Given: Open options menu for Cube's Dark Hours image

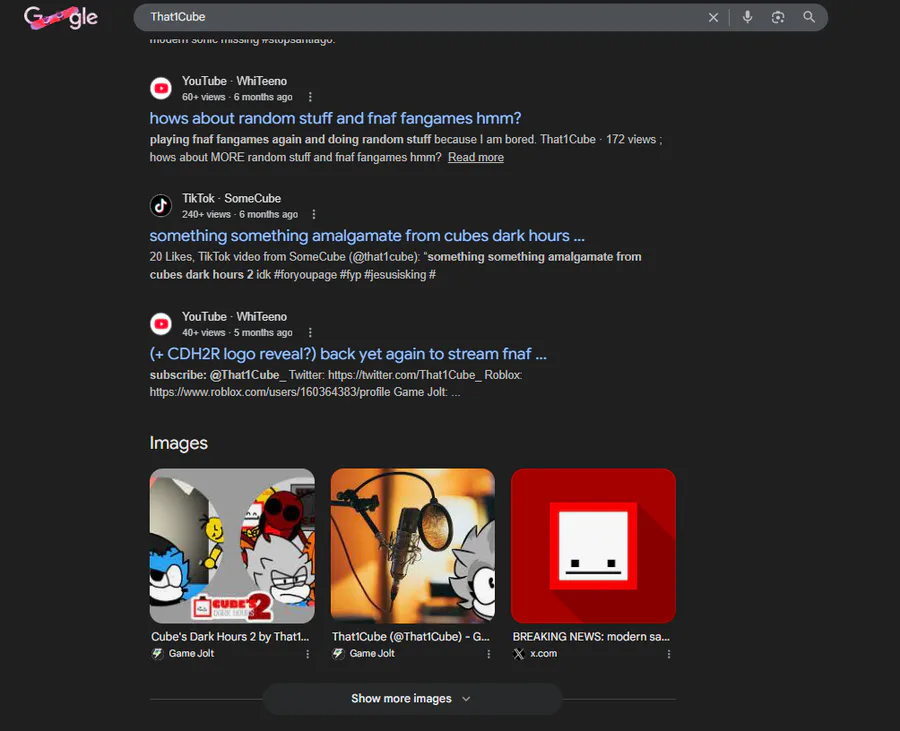Looking at the screenshot, I should pyautogui.click(x=308, y=654).
